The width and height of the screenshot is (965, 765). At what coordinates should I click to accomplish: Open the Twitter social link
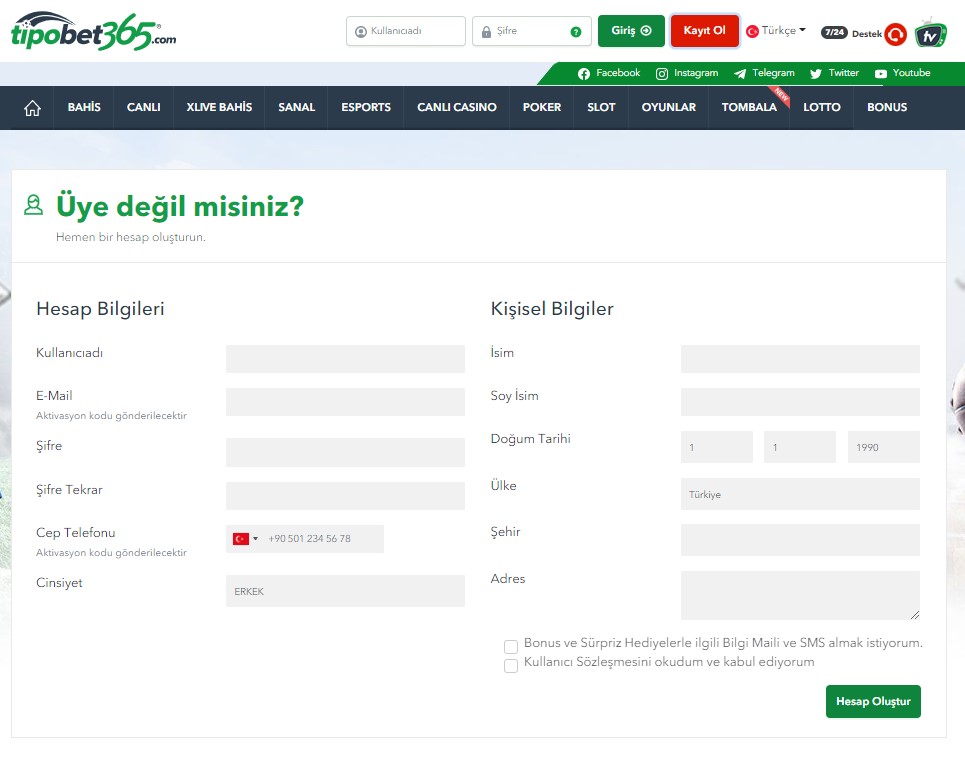pos(834,73)
